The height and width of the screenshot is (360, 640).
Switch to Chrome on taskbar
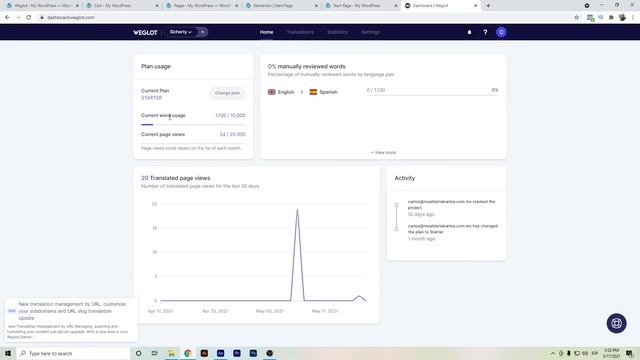point(188,353)
